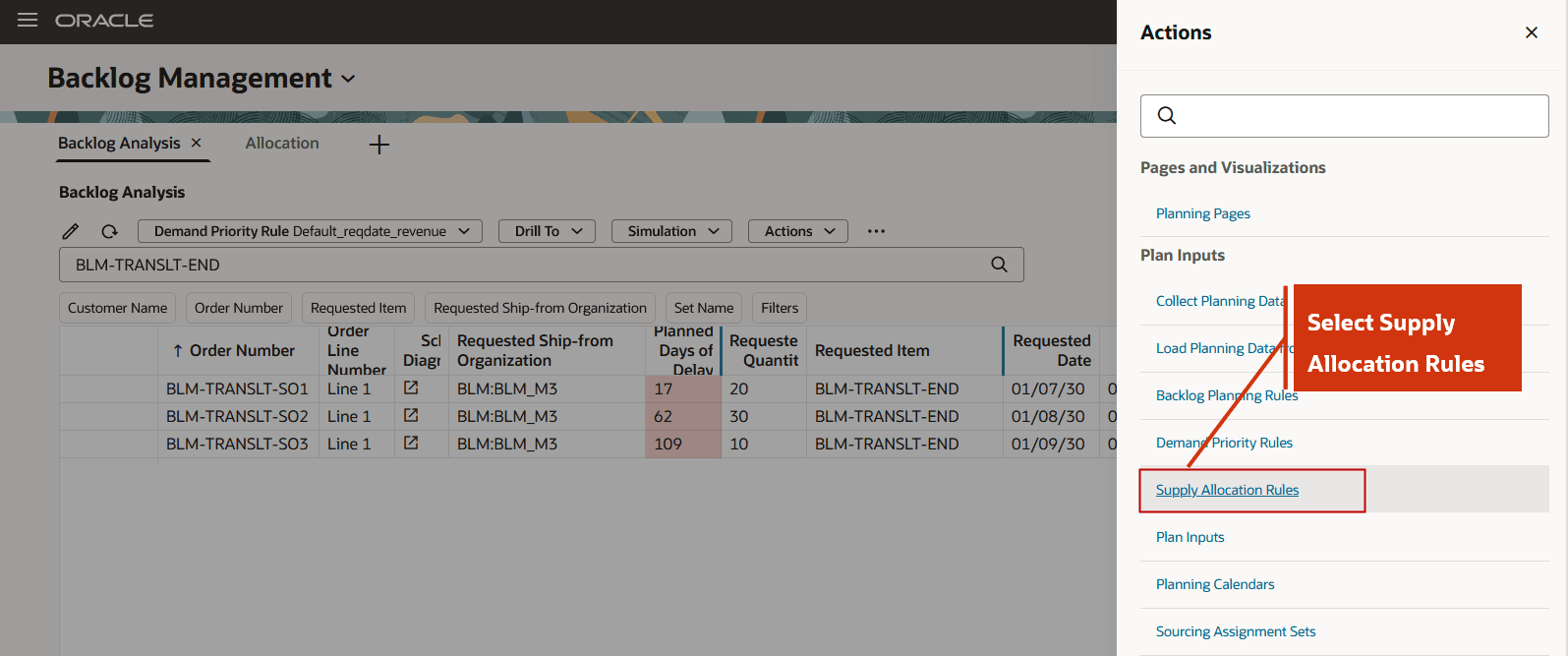The height and width of the screenshot is (656, 1568).
Task: Select Requested Ship-from Organization filter chip
Action: tap(540, 308)
